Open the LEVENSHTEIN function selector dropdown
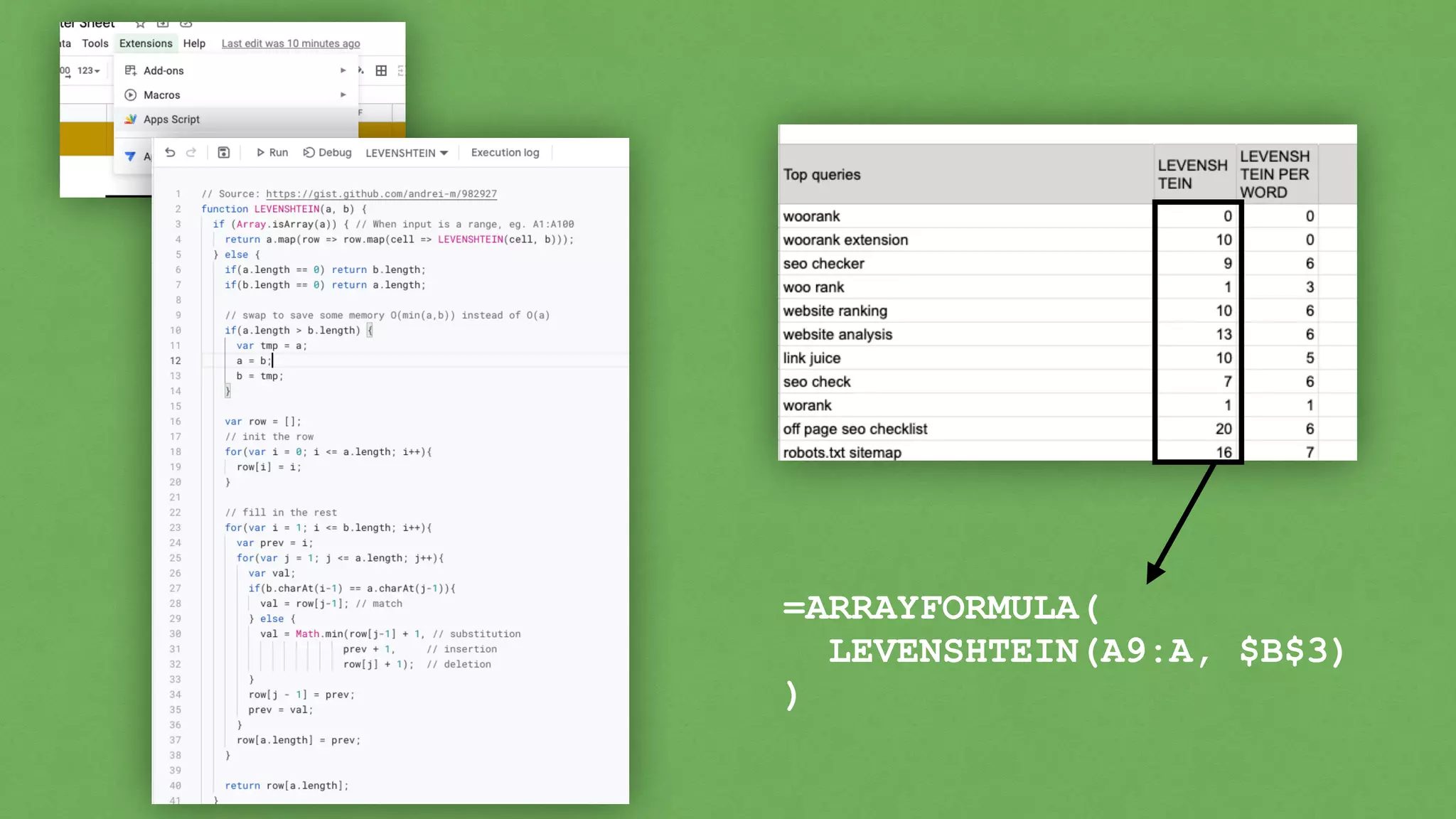Image resolution: width=1456 pixels, height=819 pixels. (x=407, y=153)
